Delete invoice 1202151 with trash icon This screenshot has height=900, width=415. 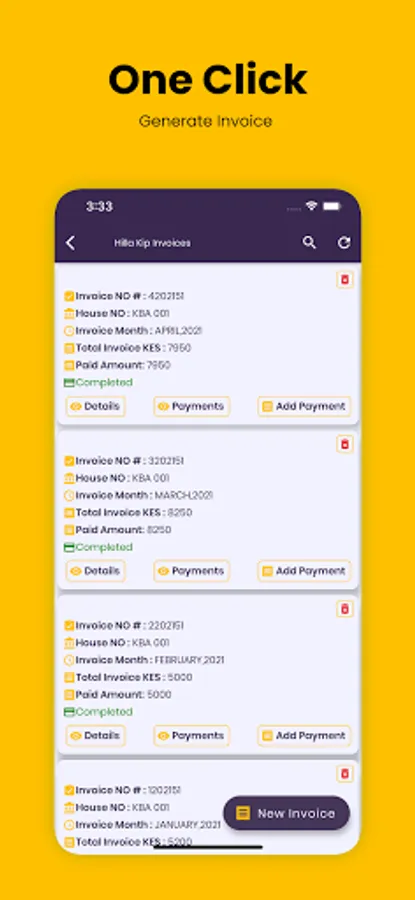(345, 774)
